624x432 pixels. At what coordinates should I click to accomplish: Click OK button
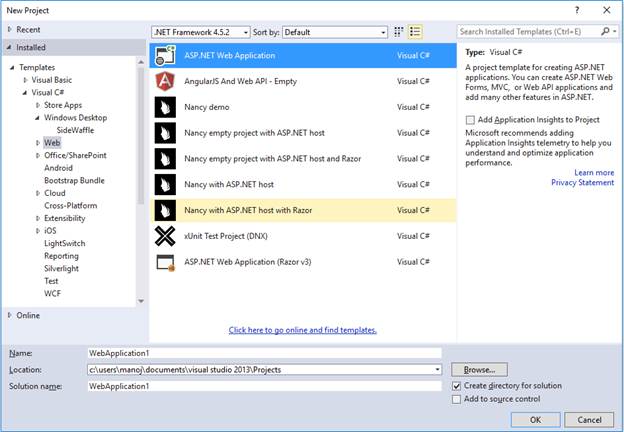coord(535,420)
